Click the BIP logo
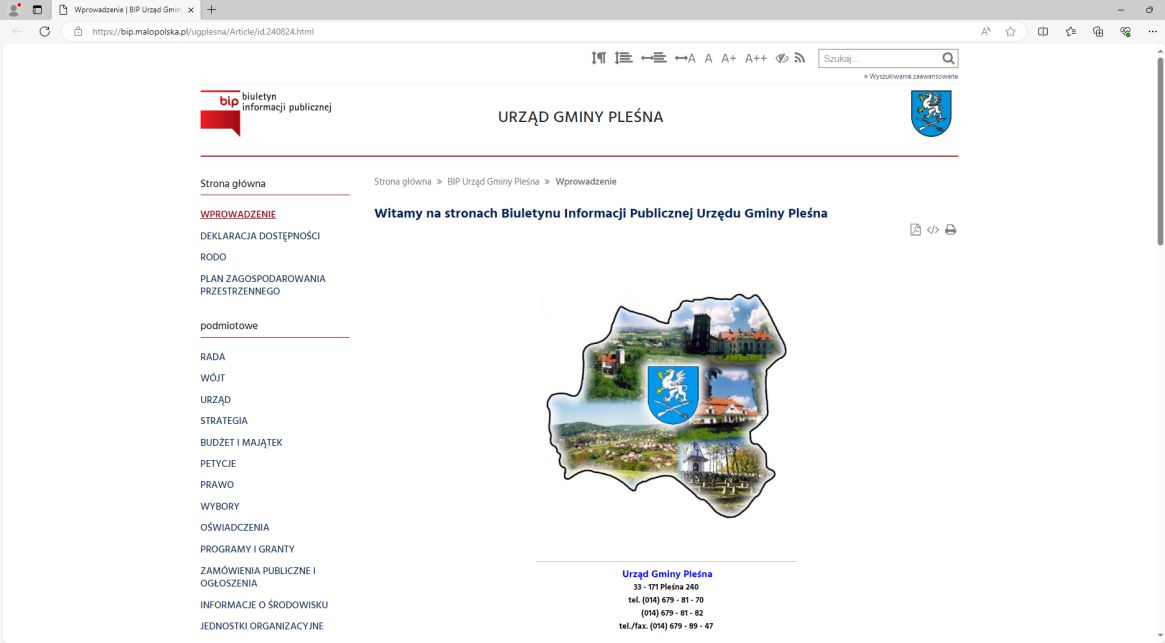The width and height of the screenshot is (1165, 643). click(x=265, y=113)
